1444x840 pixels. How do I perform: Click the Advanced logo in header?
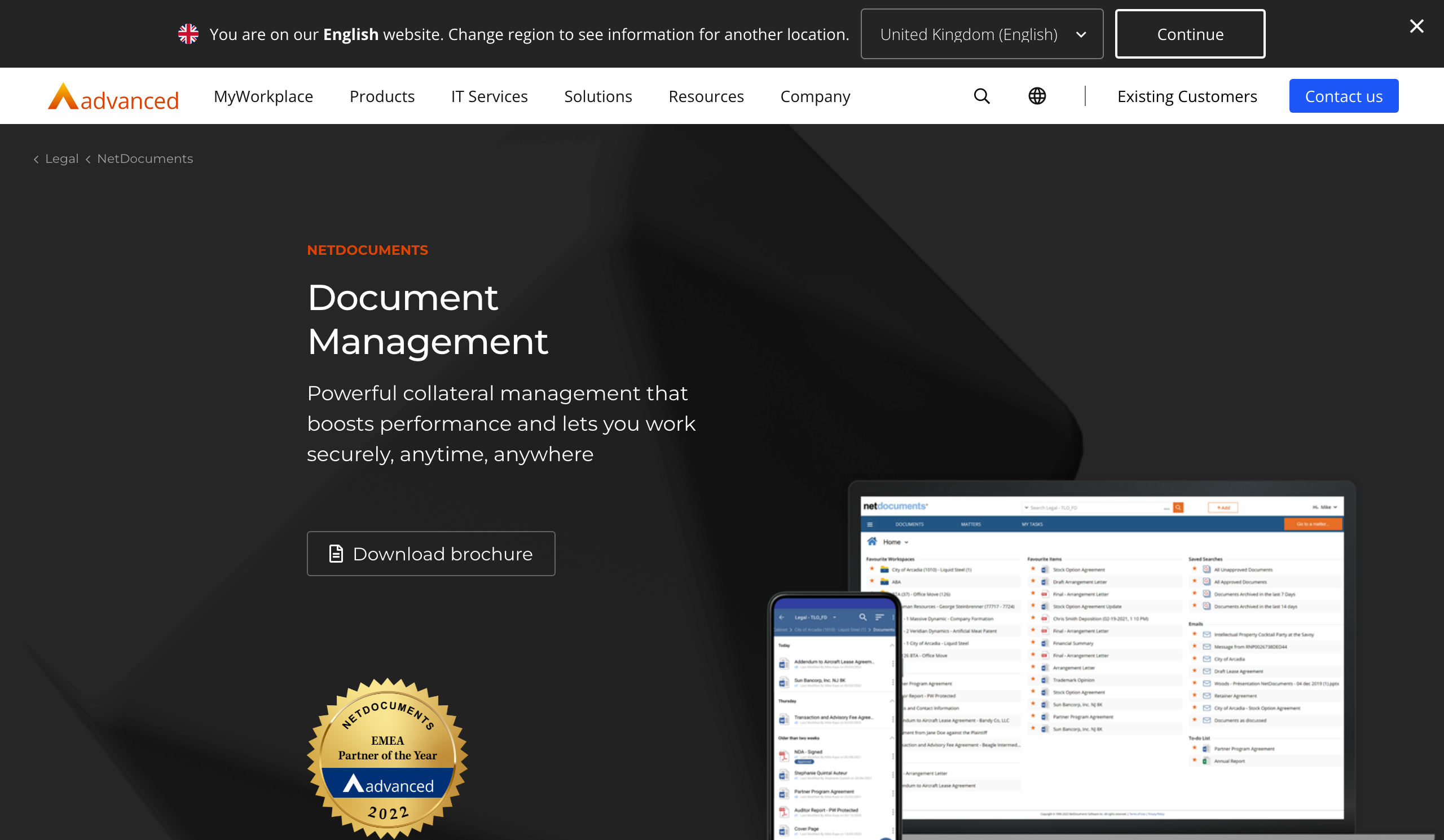113,97
